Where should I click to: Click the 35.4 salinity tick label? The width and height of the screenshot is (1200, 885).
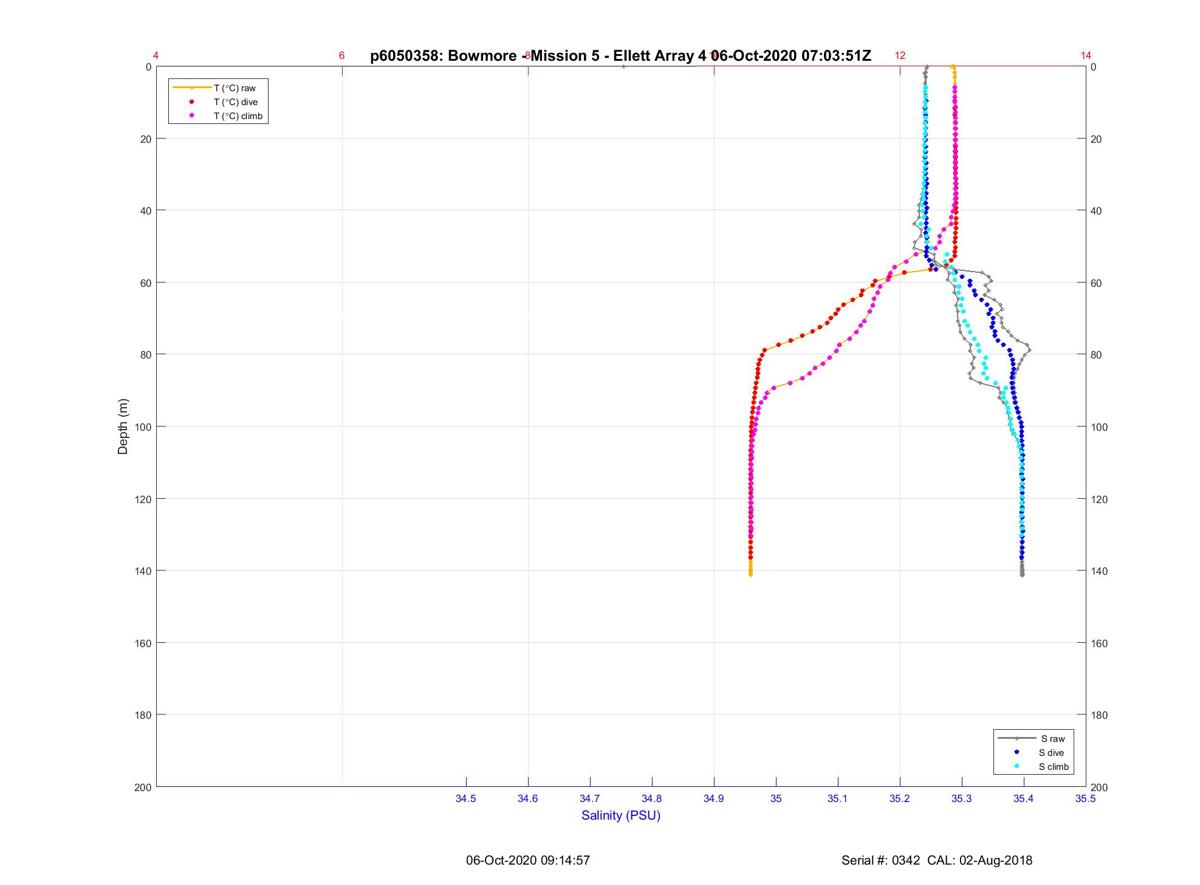[1024, 799]
